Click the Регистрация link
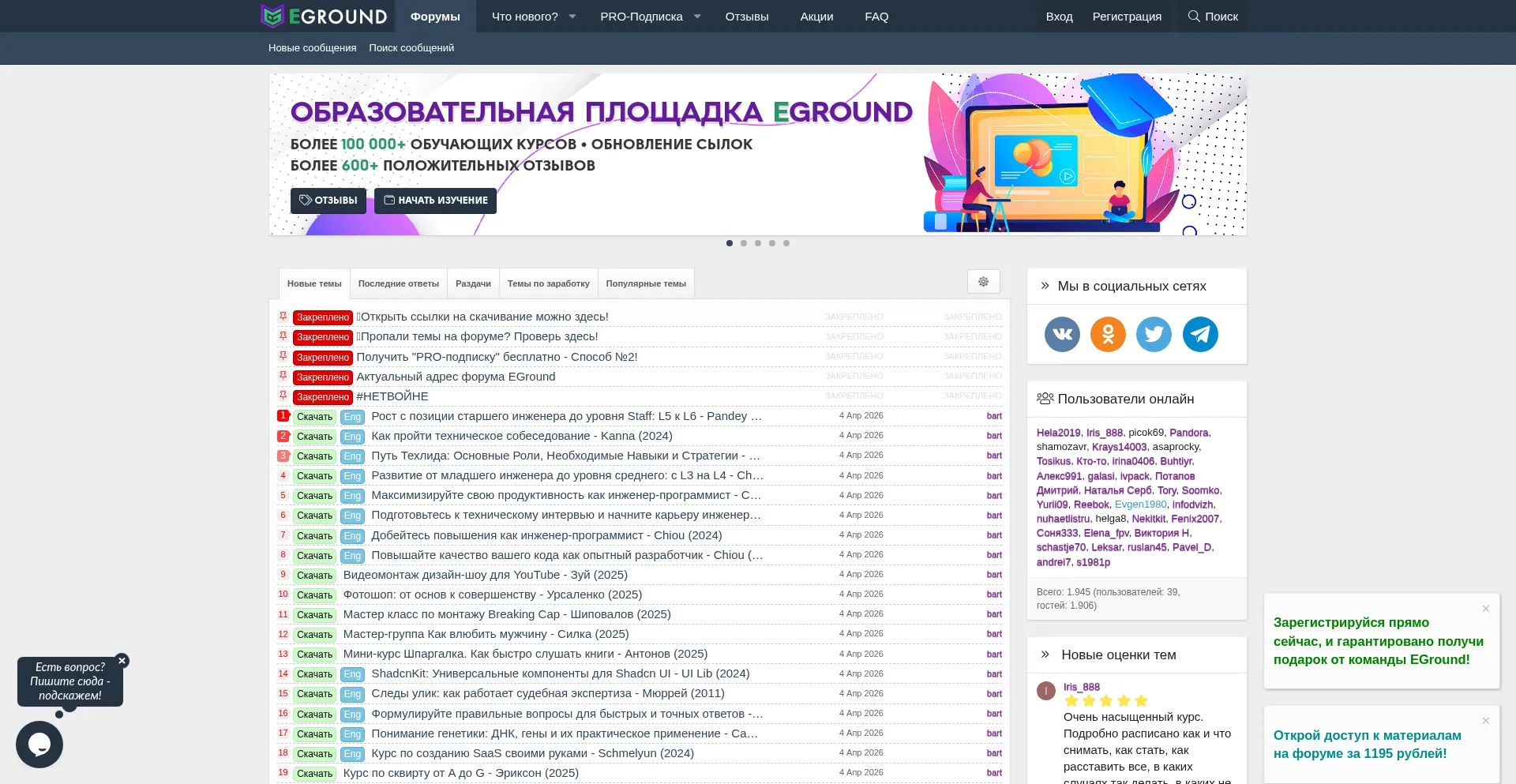Screen dimensions: 1516x784 pos(1127,17)
